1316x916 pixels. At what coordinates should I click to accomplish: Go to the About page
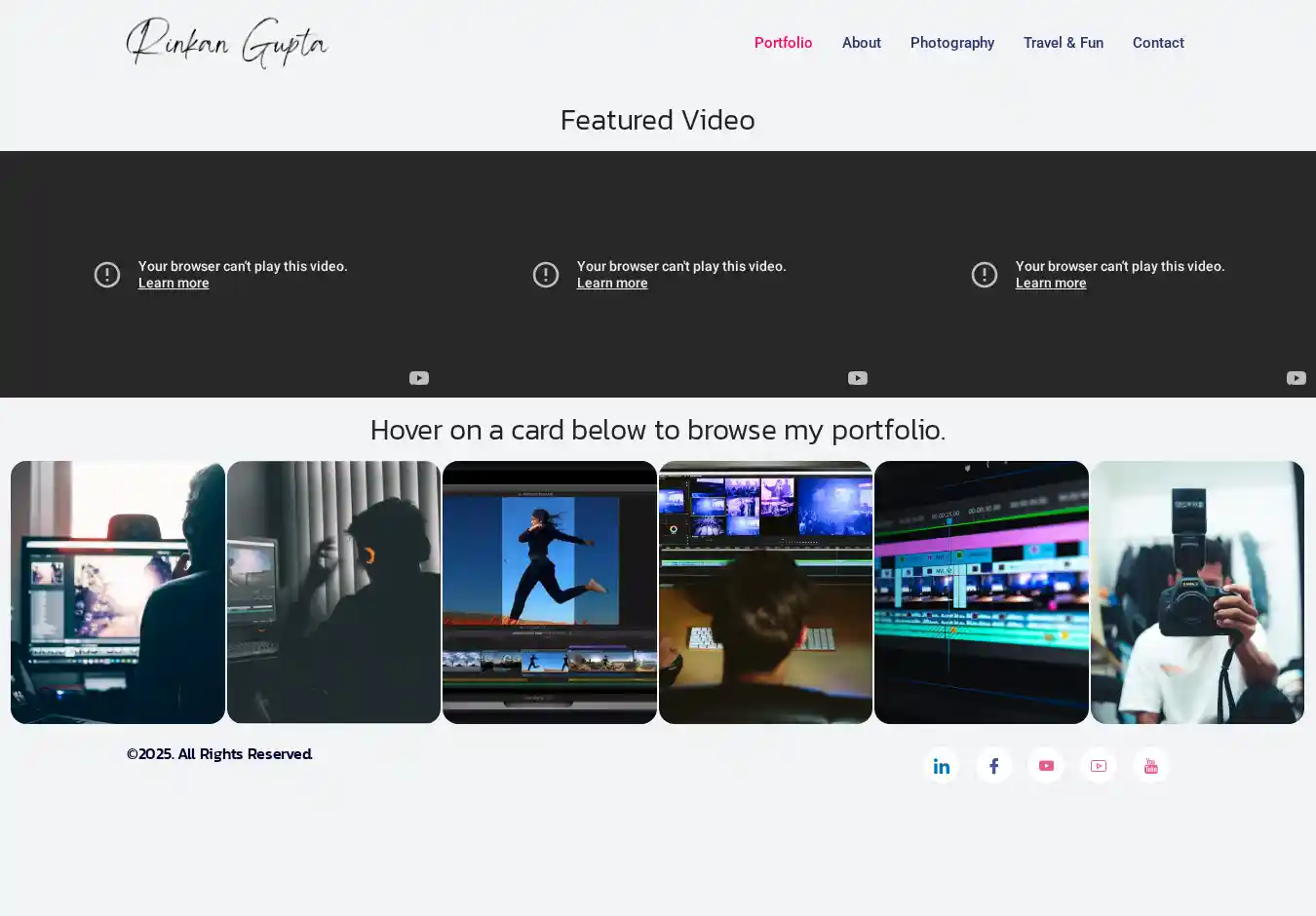[x=861, y=43]
